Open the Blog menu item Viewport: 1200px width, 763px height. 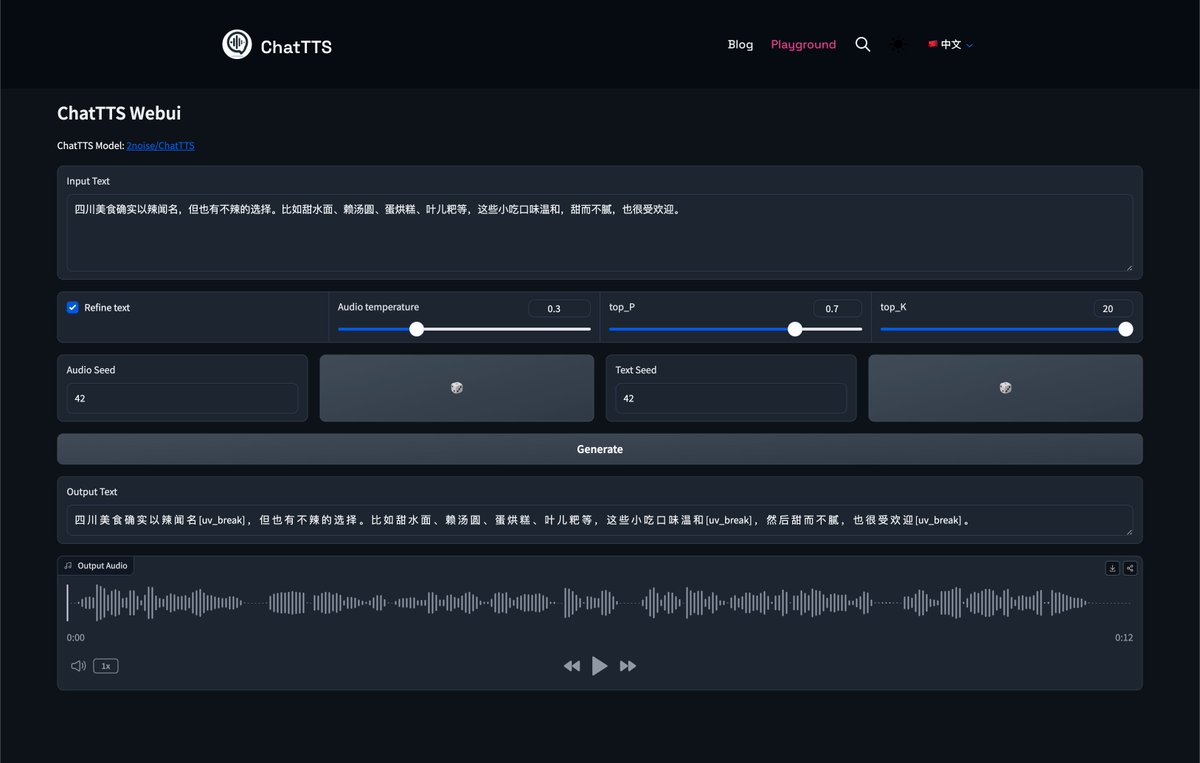pyautogui.click(x=740, y=44)
